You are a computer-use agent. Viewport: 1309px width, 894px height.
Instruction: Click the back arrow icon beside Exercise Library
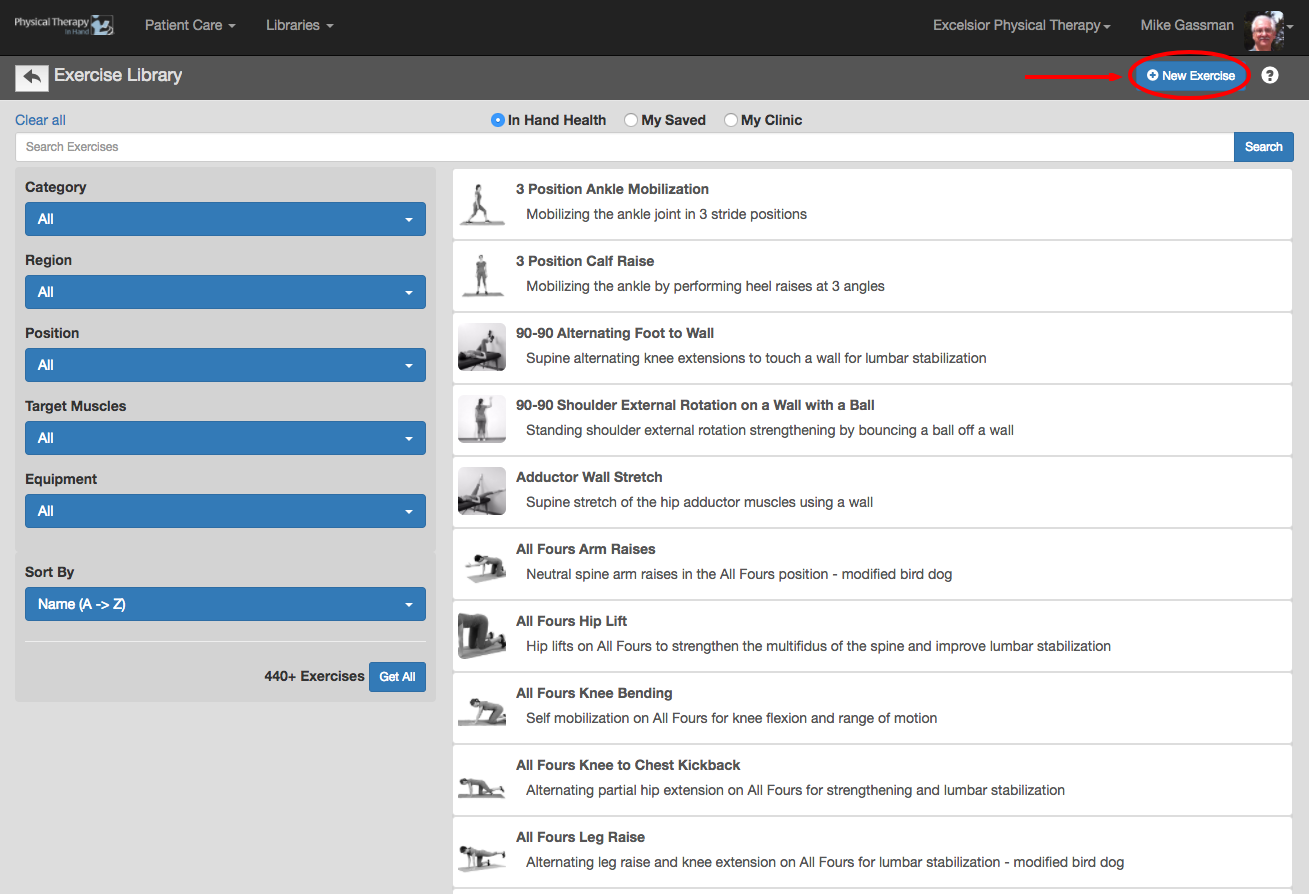[x=32, y=77]
